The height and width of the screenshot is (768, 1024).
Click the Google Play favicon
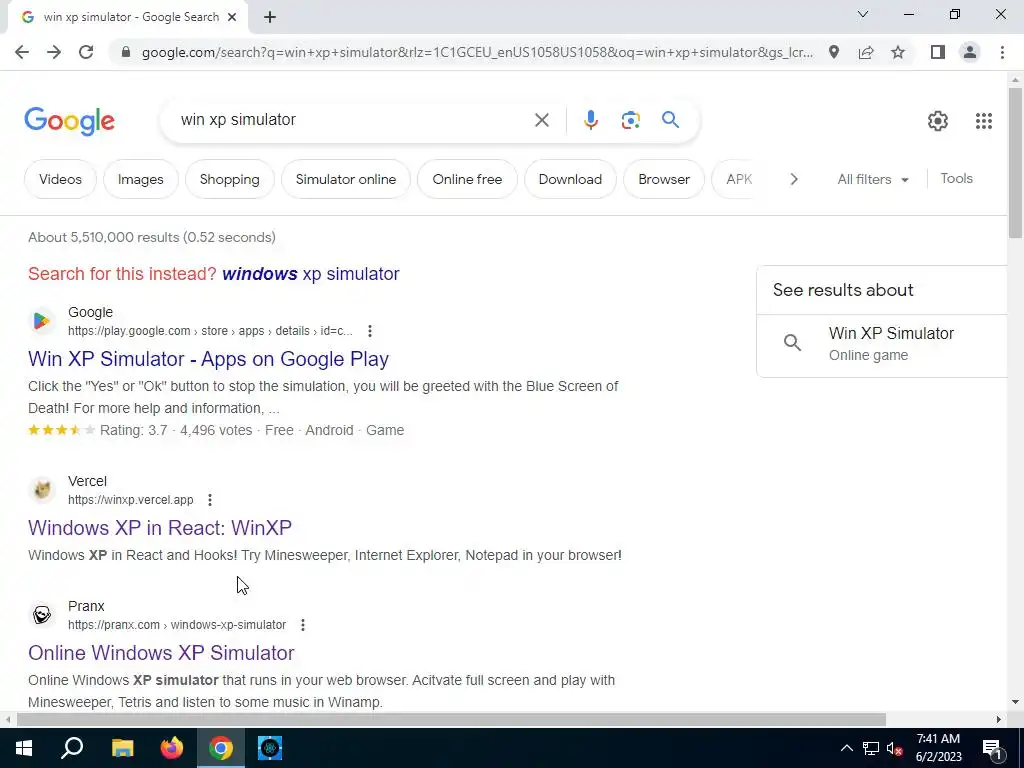coord(42,321)
